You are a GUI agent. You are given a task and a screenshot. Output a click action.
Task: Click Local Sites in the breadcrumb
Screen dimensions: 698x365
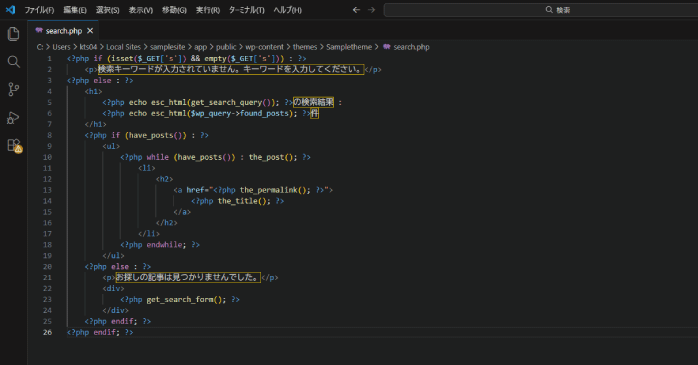(x=123, y=47)
